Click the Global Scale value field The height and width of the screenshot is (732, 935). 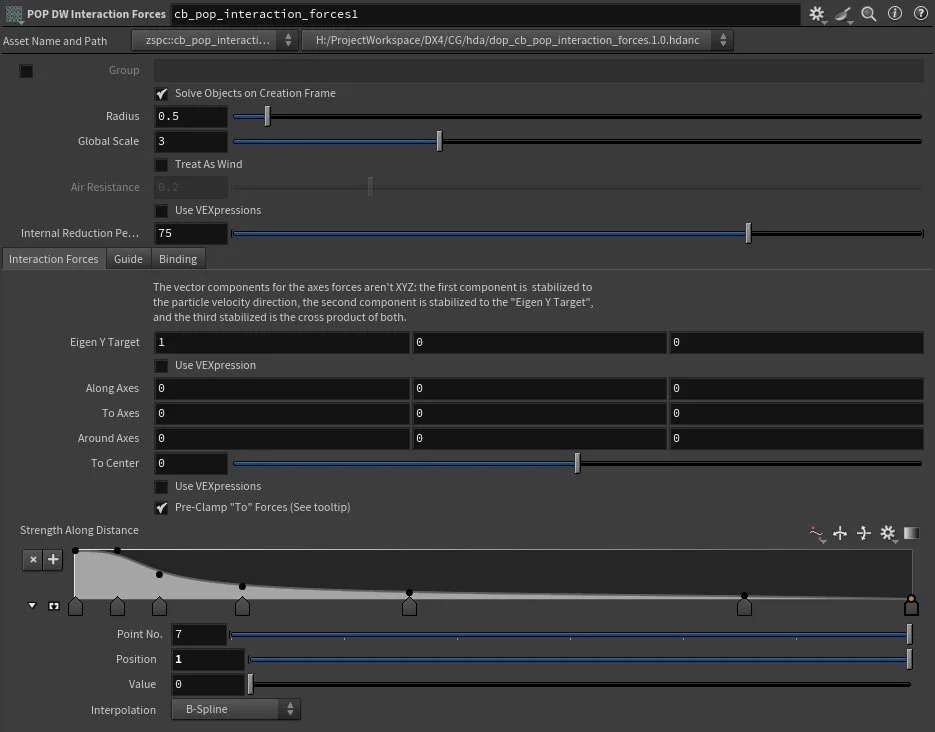click(x=191, y=141)
